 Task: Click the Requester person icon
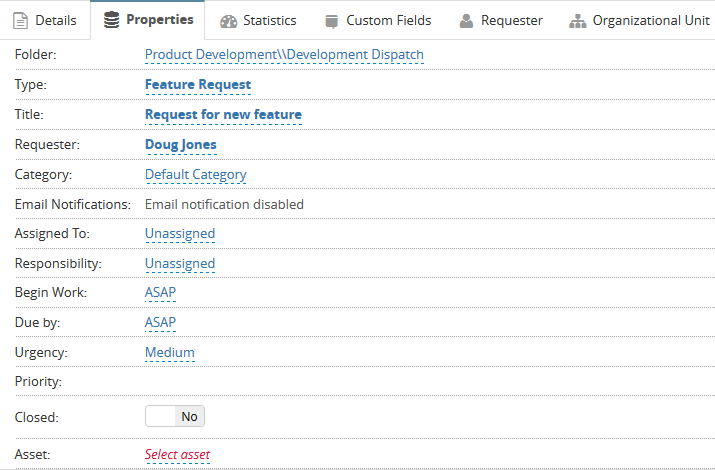tap(466, 21)
